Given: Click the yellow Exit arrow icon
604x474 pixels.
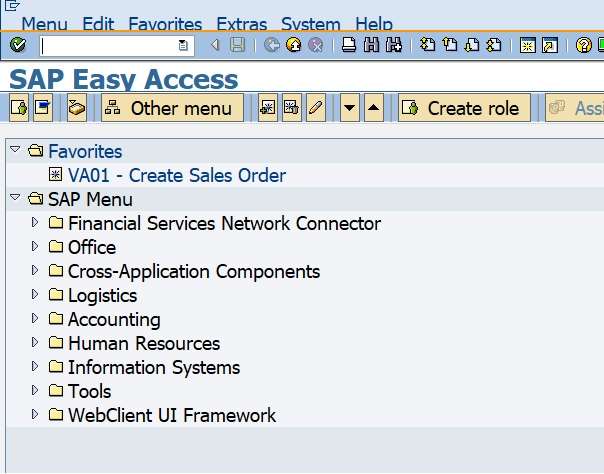Looking at the screenshot, I should point(293,45).
